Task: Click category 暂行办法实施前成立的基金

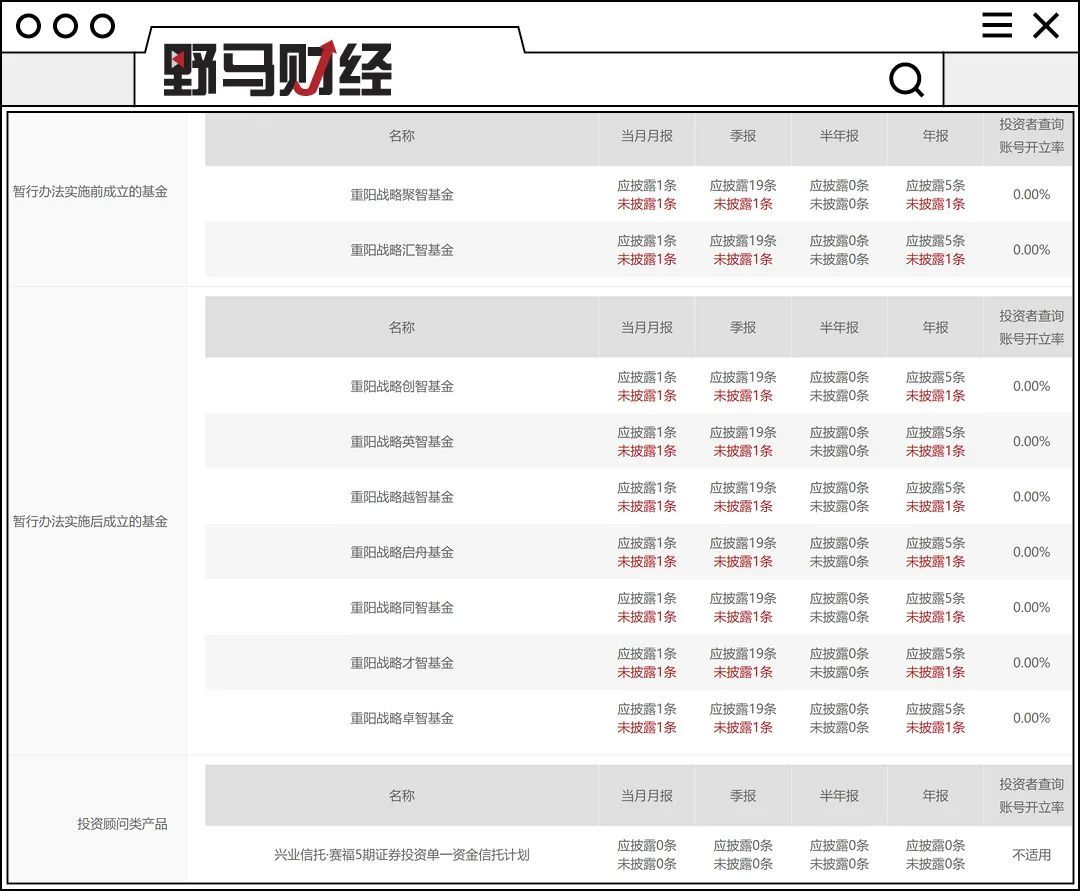Action: pyautogui.click(x=90, y=191)
